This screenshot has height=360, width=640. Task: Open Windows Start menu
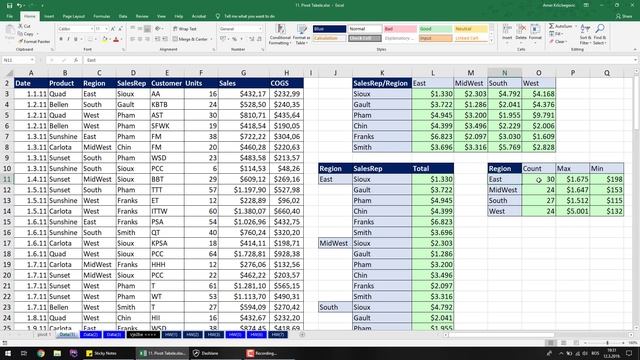coord(8,353)
